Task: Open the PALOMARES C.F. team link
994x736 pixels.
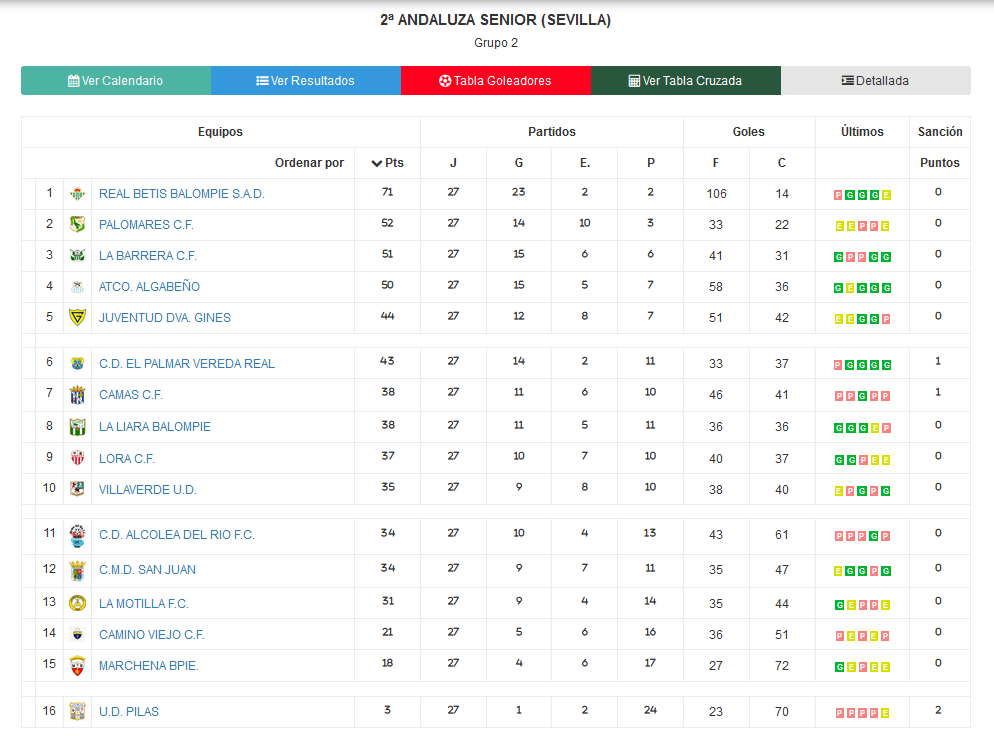Action: point(146,225)
